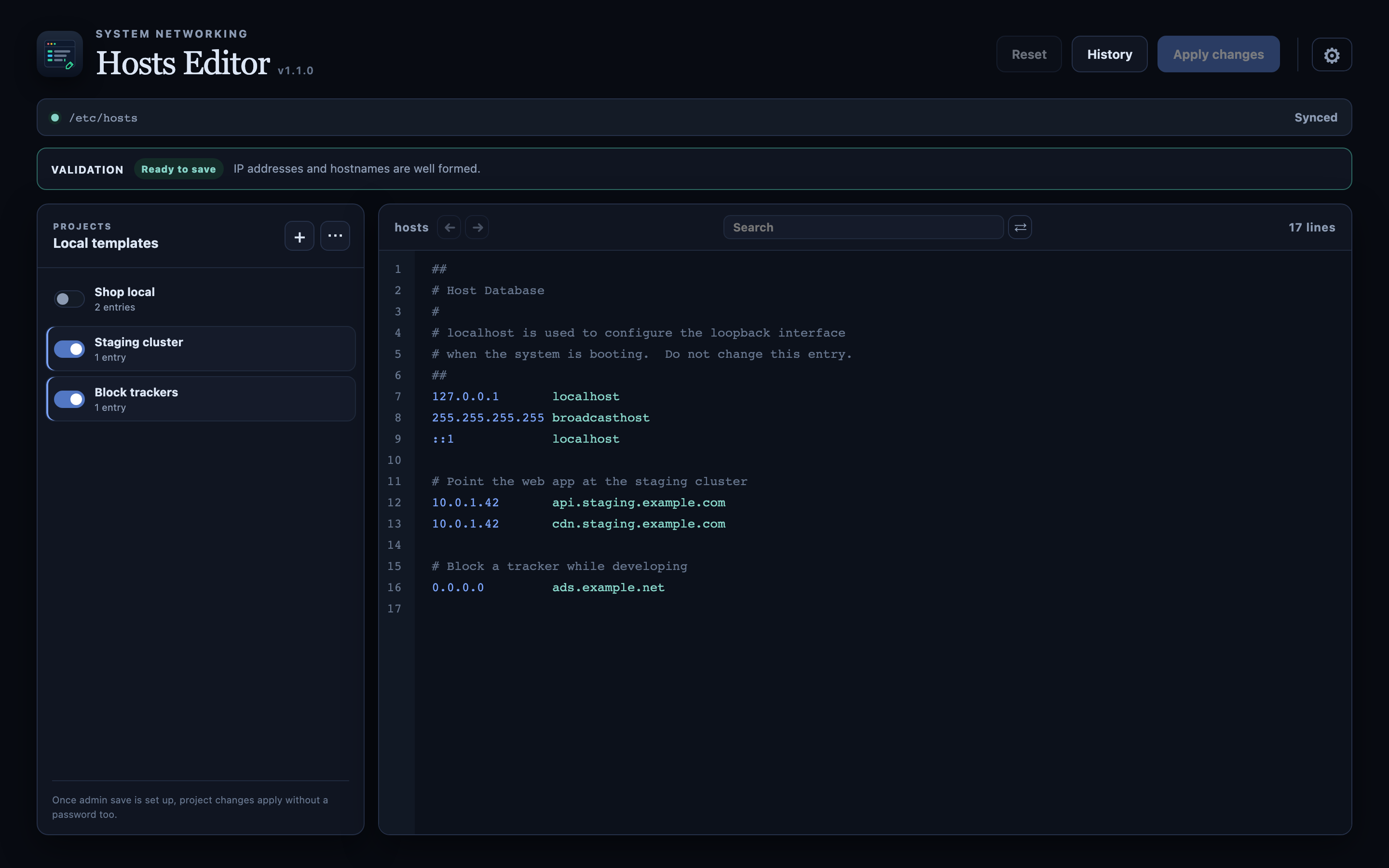The width and height of the screenshot is (1389, 868).
Task: Go back with the left arrow
Action: click(x=449, y=227)
